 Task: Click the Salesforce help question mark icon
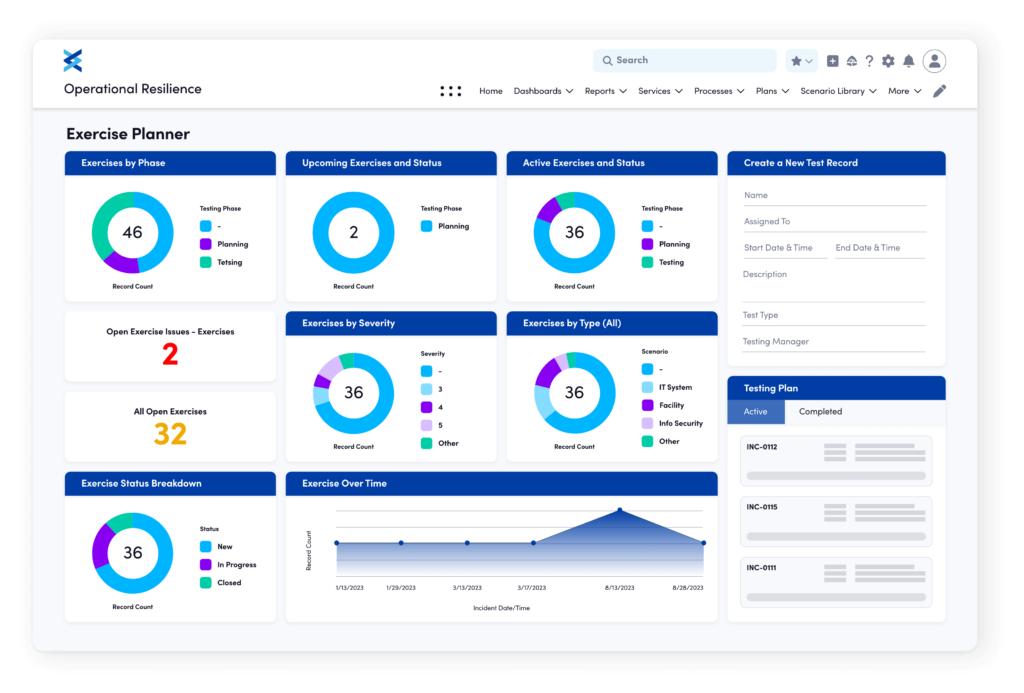tap(869, 61)
